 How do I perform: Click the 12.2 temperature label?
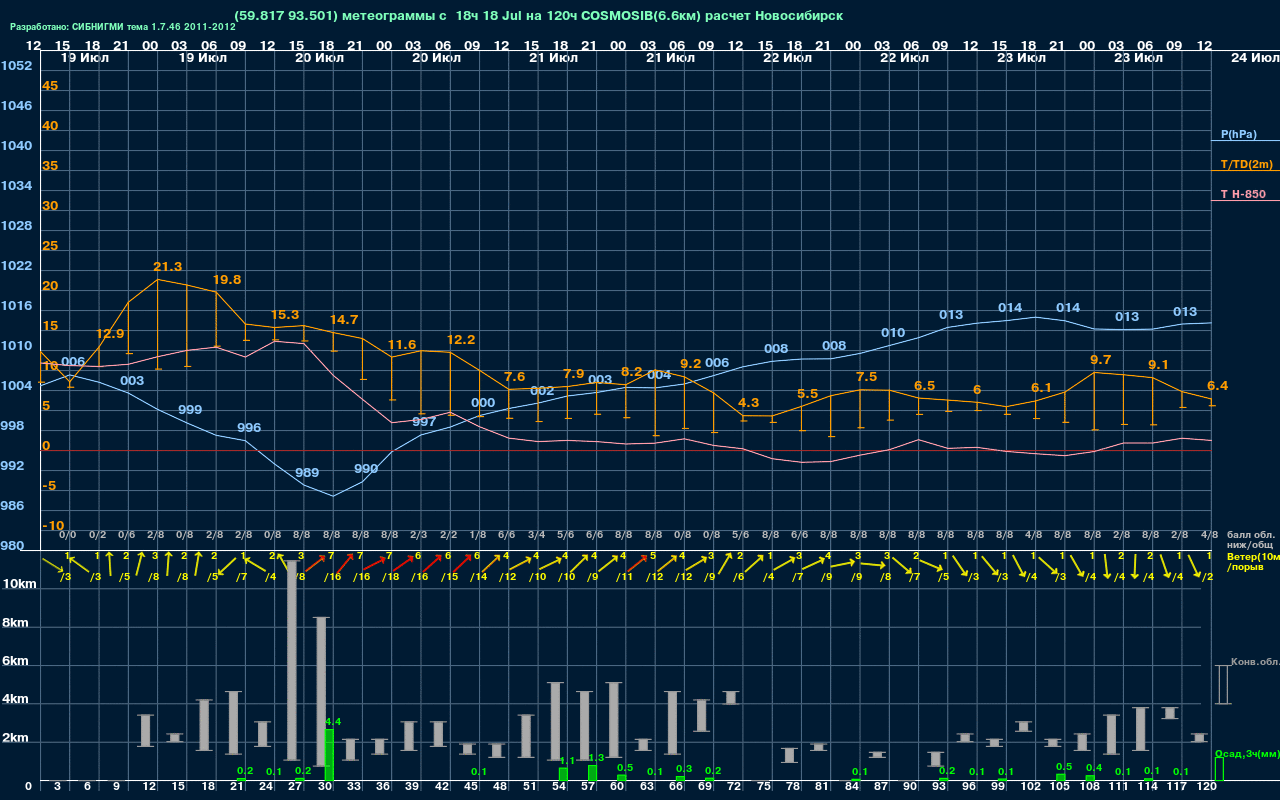coord(461,340)
